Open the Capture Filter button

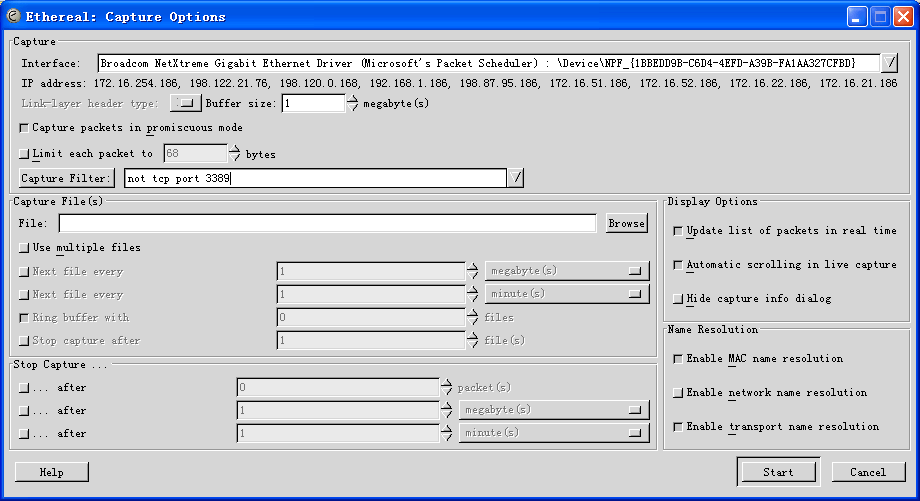[x=66, y=178]
